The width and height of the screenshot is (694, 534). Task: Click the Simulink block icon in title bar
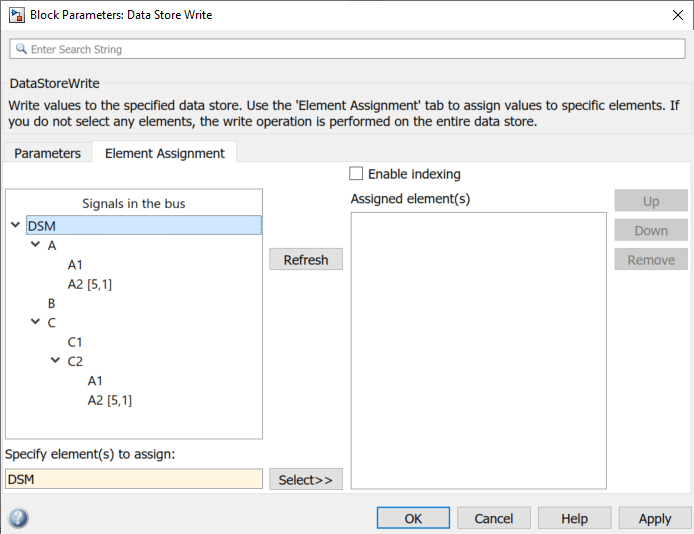click(x=17, y=15)
